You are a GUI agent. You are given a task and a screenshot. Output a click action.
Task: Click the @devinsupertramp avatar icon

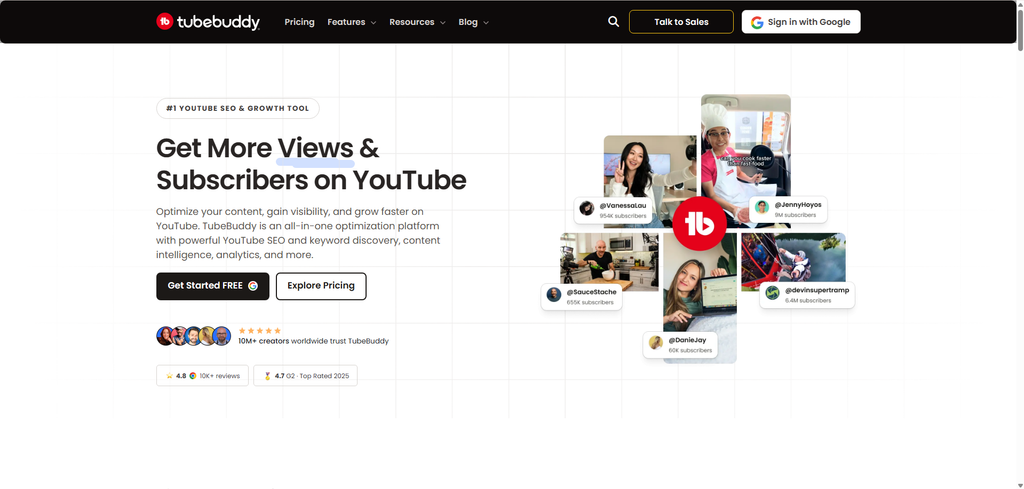773,293
